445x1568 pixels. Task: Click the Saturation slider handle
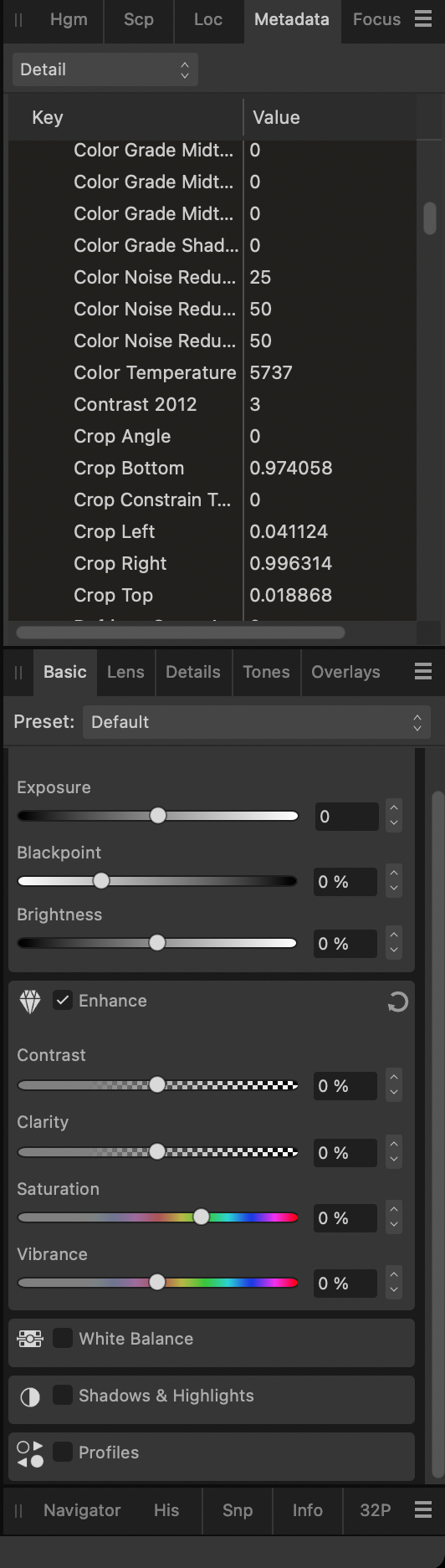pos(201,1217)
